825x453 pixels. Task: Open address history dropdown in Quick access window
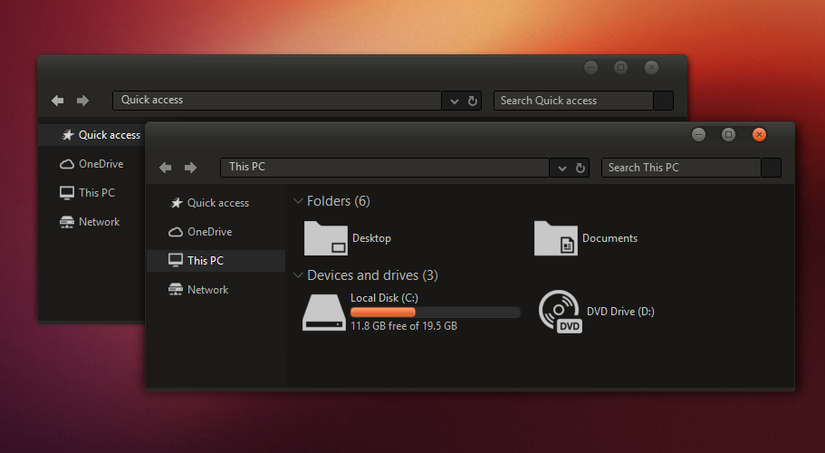click(454, 102)
